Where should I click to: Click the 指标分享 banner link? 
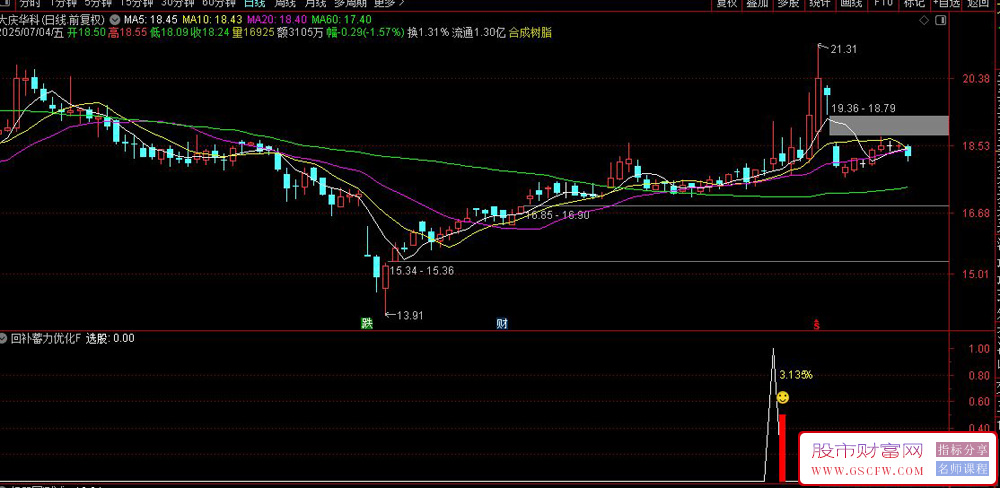(962, 450)
